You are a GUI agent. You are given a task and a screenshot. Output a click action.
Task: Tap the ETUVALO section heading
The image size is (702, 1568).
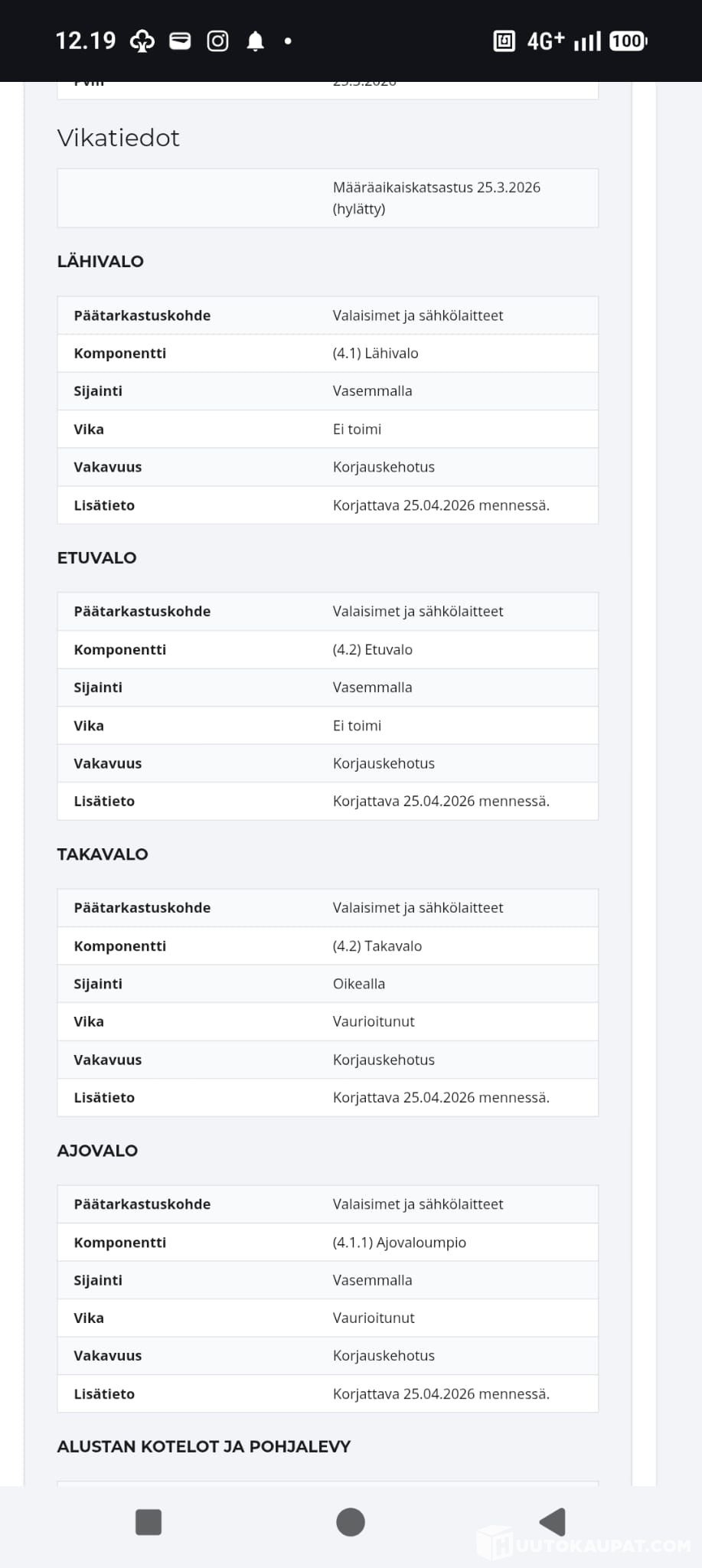96,557
